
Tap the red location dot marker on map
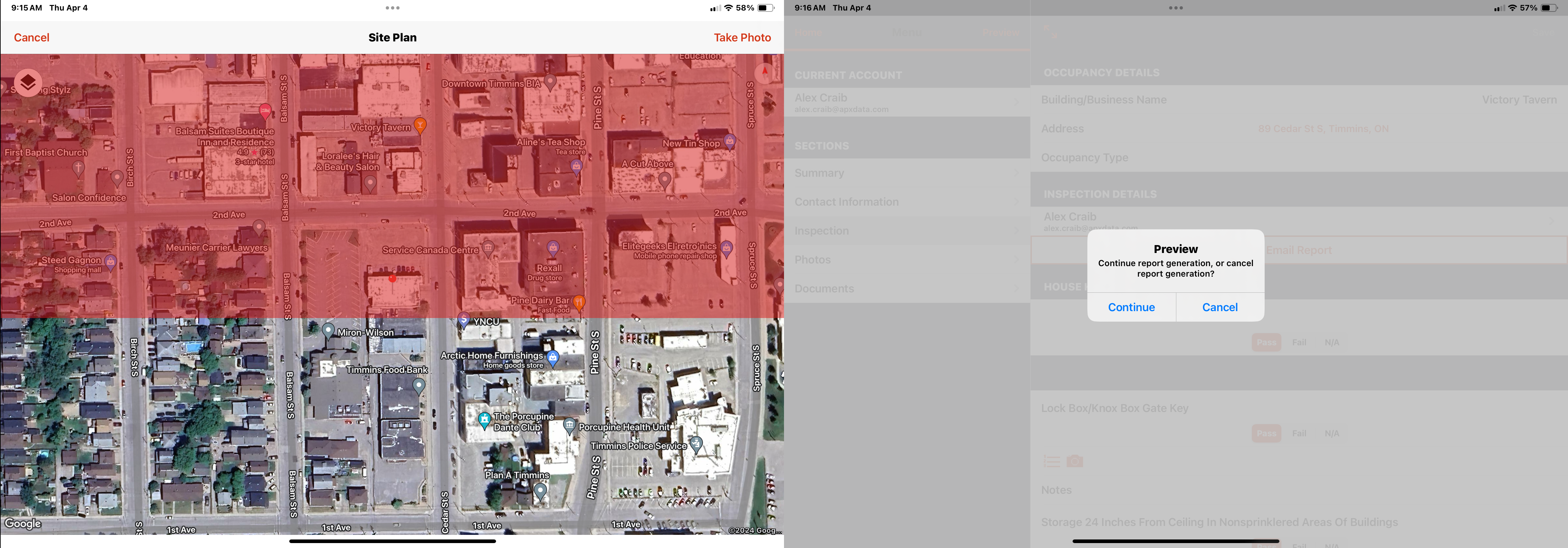(393, 278)
